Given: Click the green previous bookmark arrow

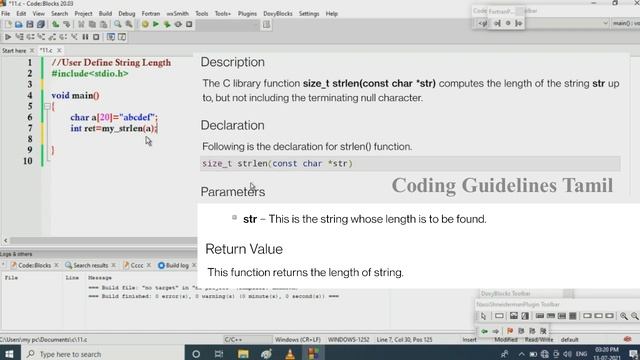Looking at the screenshot, I should click(x=484, y=331).
